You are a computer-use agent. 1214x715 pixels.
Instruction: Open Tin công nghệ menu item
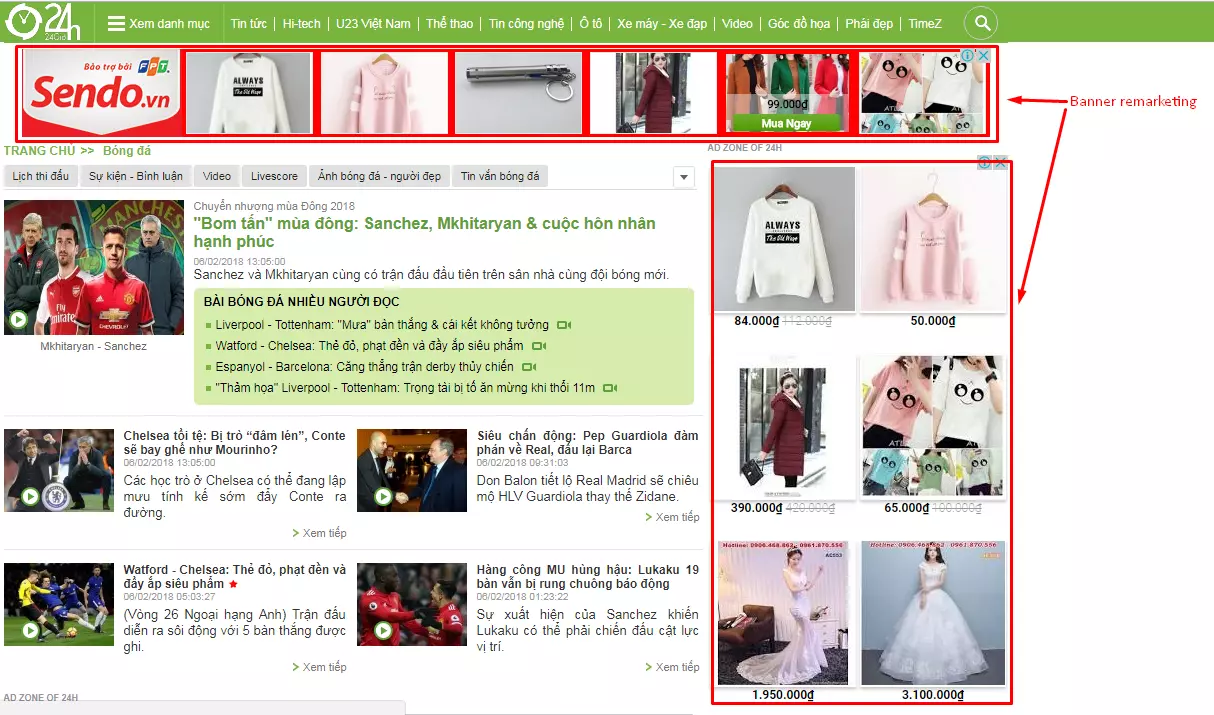pos(527,23)
